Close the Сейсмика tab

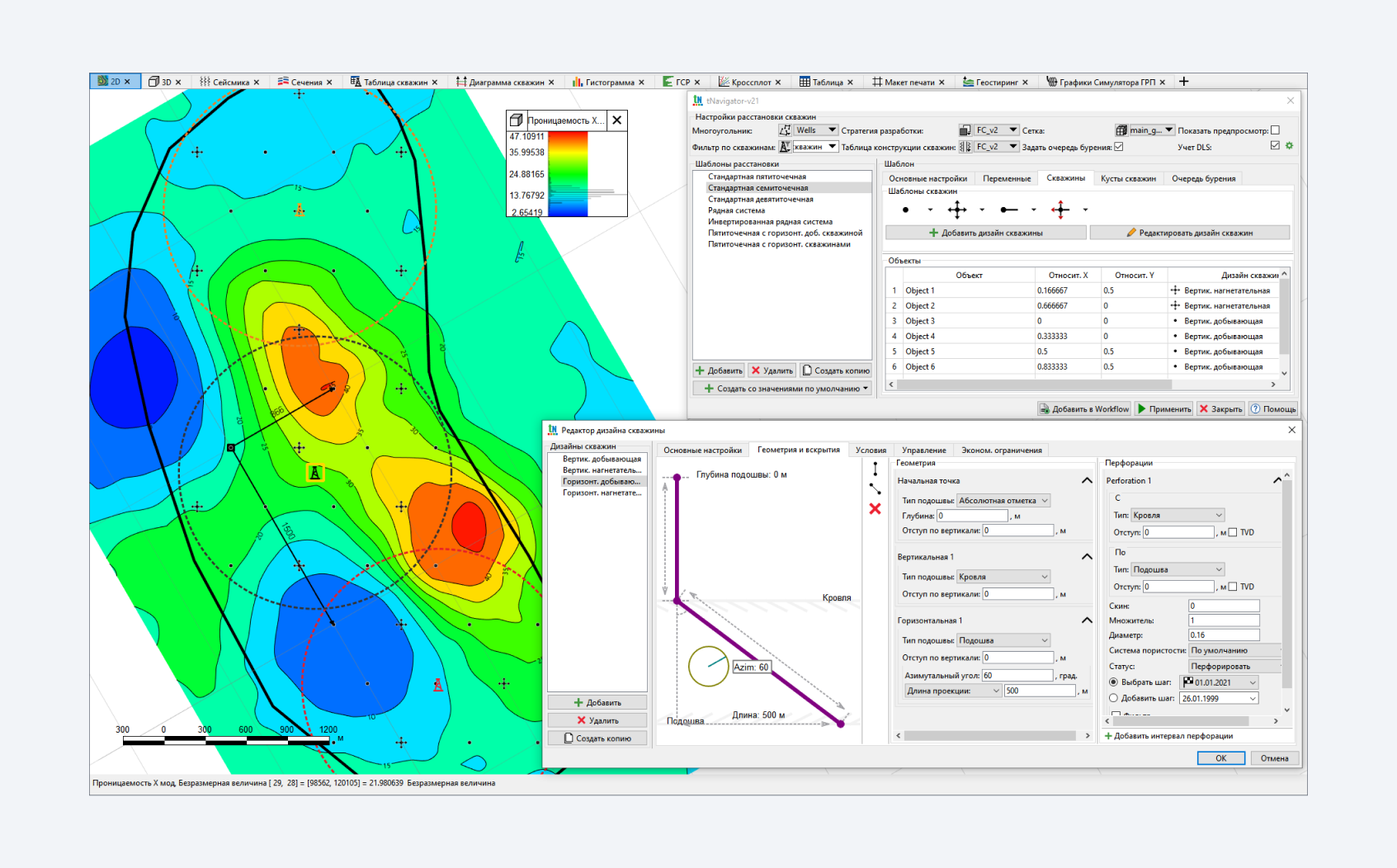point(256,83)
